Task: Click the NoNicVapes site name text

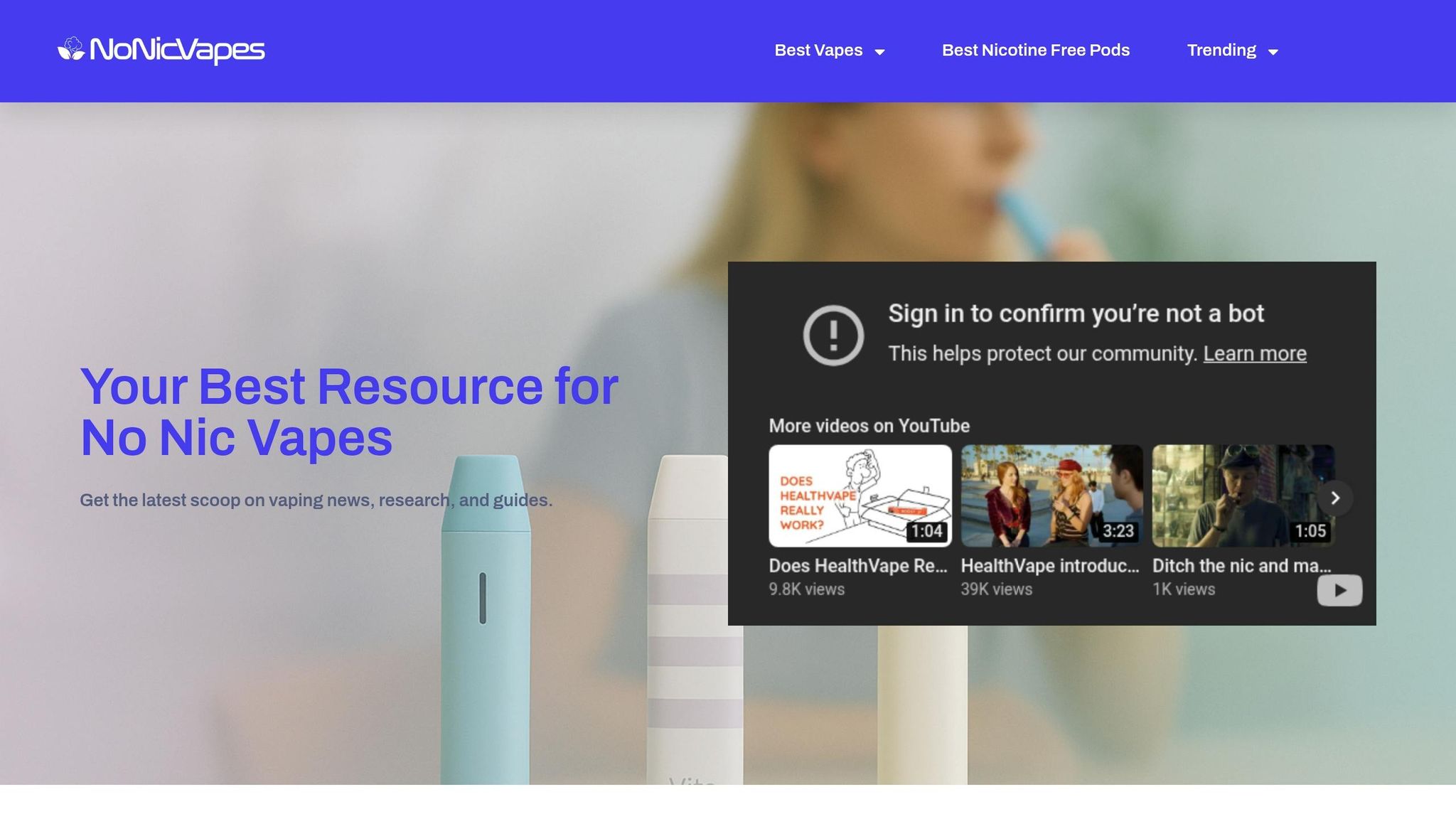Action: click(x=177, y=50)
